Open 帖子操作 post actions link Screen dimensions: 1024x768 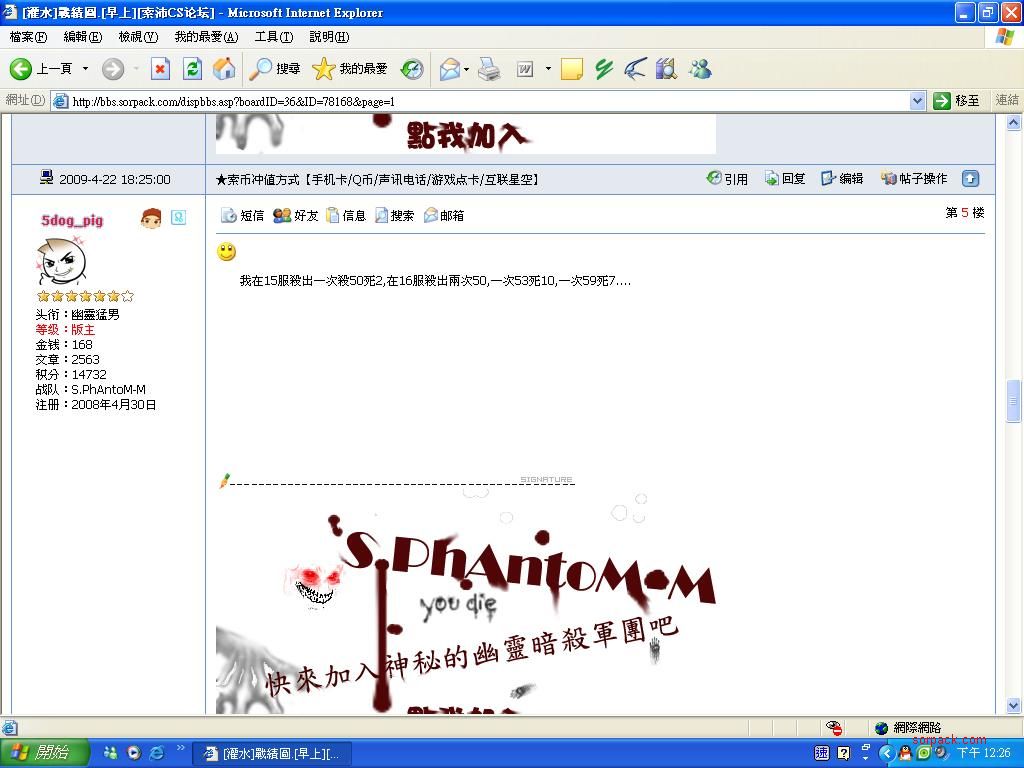click(x=914, y=179)
